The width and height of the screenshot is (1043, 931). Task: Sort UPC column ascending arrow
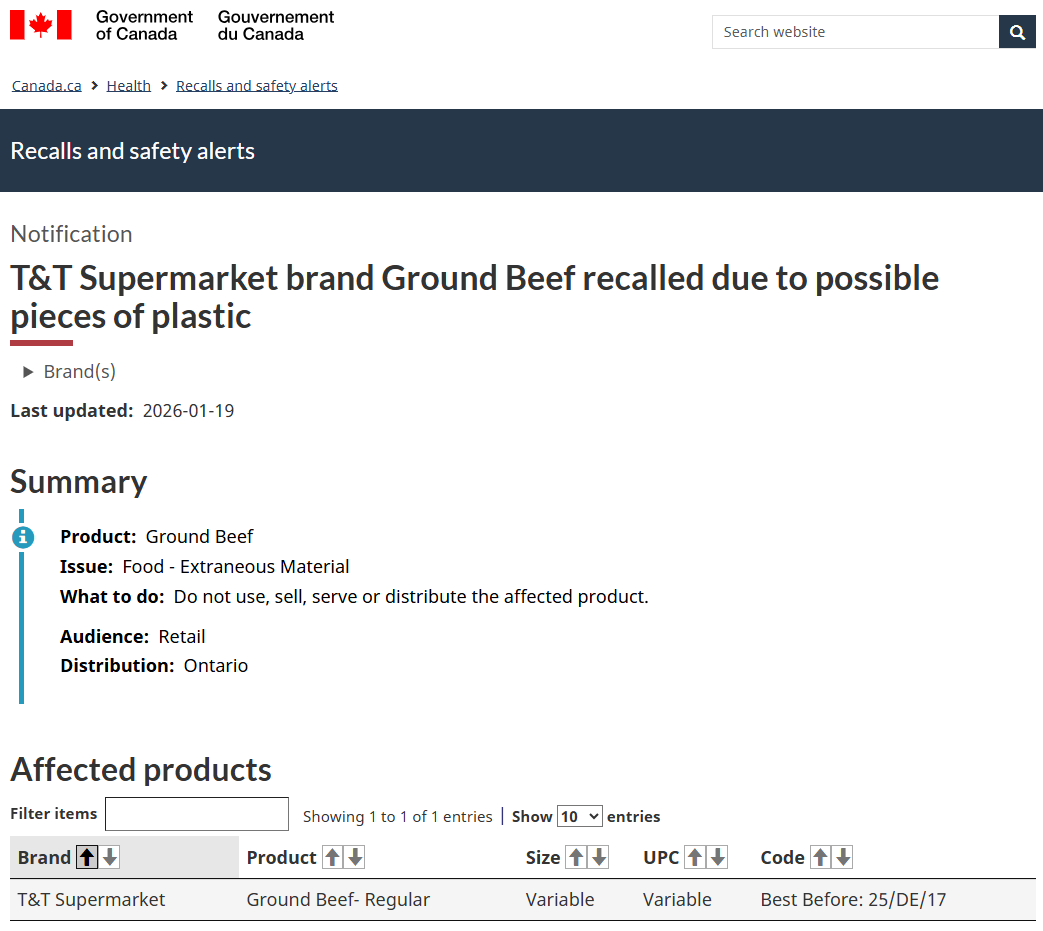tap(695, 857)
